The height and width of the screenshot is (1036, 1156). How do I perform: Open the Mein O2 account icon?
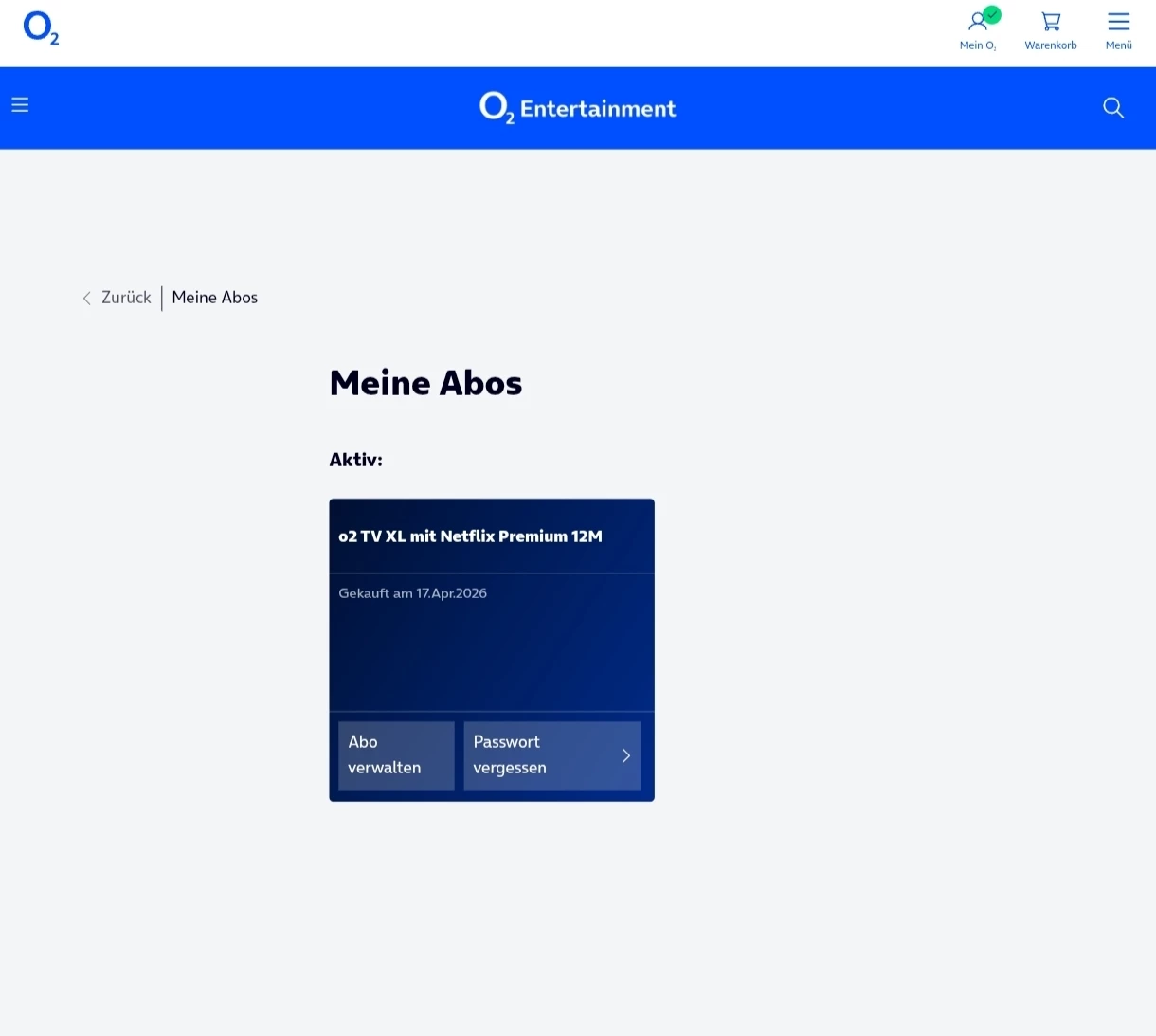point(978,30)
